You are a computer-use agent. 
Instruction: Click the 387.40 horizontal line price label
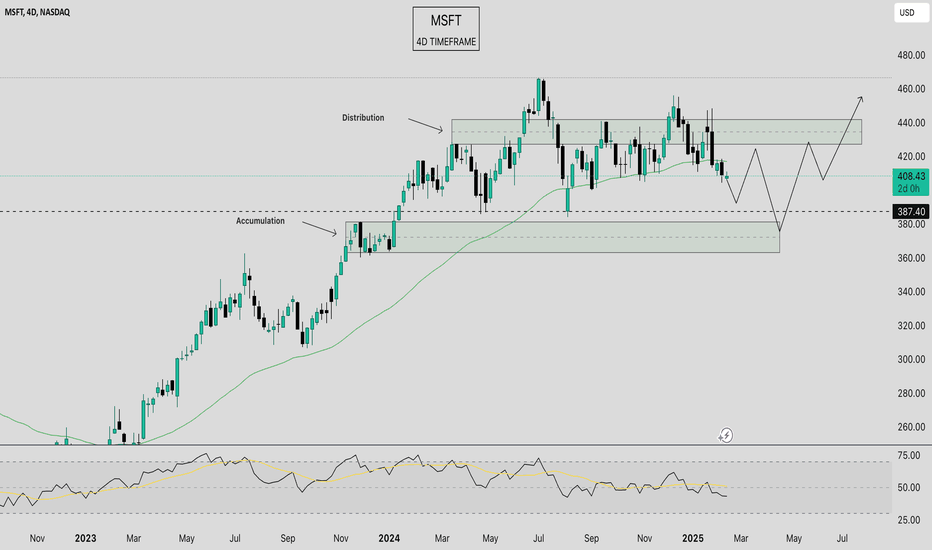[x=911, y=212]
